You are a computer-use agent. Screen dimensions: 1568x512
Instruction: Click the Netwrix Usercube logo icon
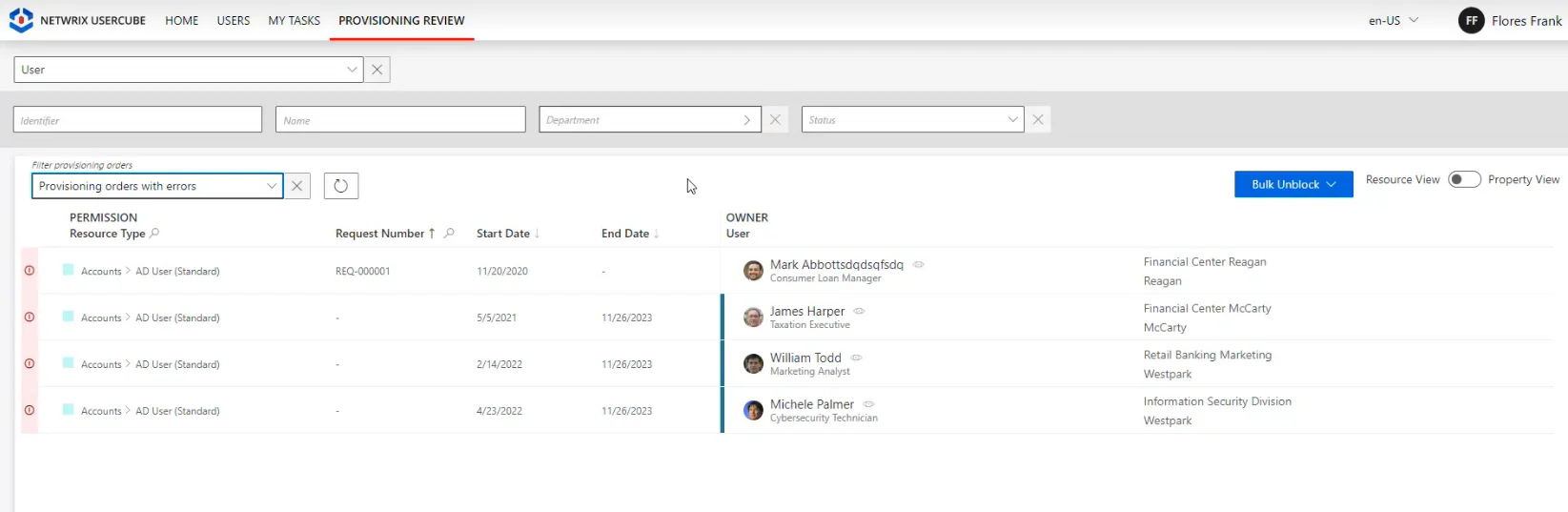pos(21,20)
